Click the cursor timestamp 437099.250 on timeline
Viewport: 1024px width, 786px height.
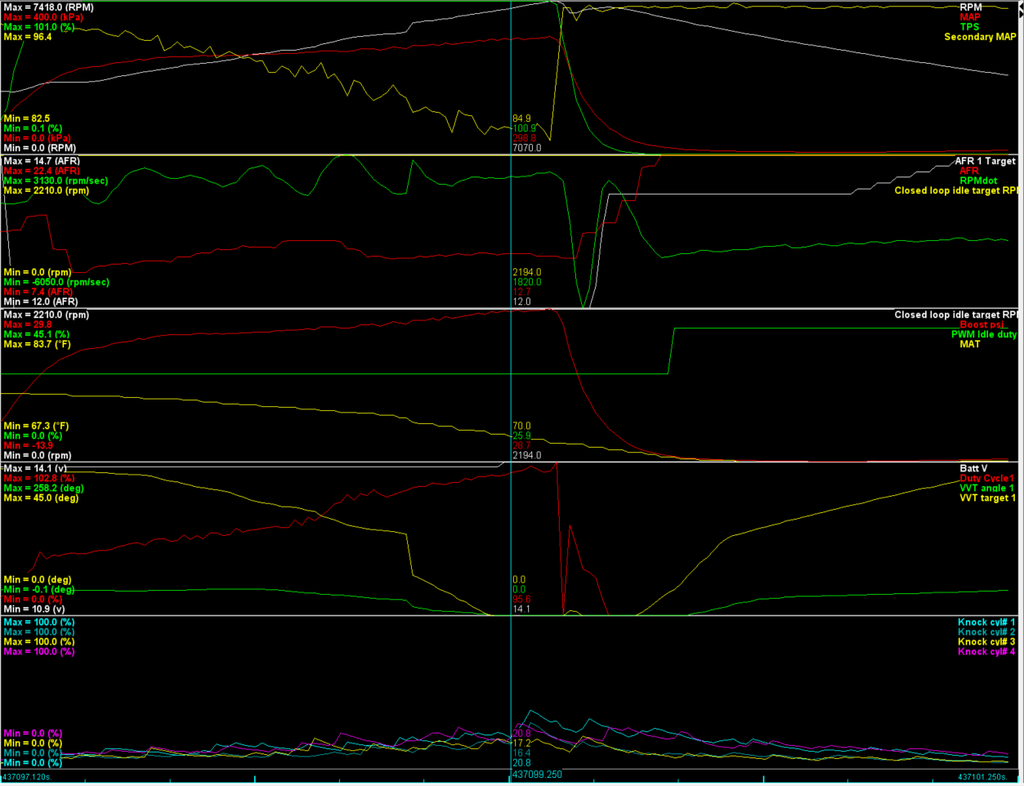click(537, 774)
